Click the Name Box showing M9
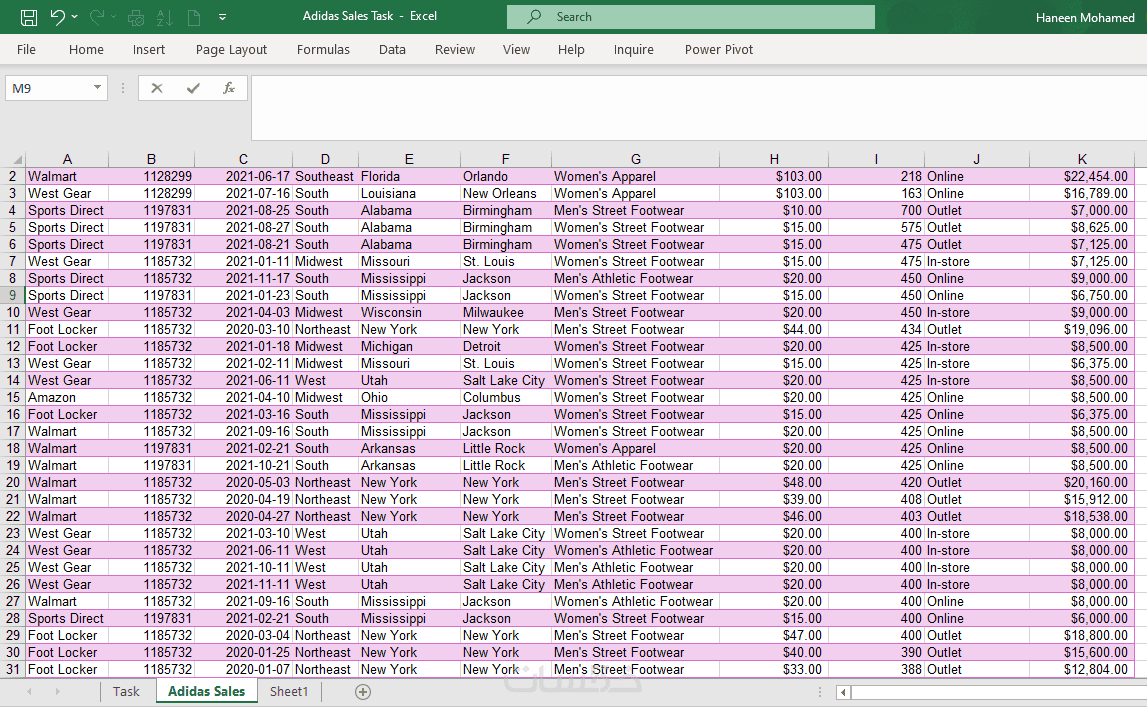The width and height of the screenshot is (1147, 707). pos(47,88)
